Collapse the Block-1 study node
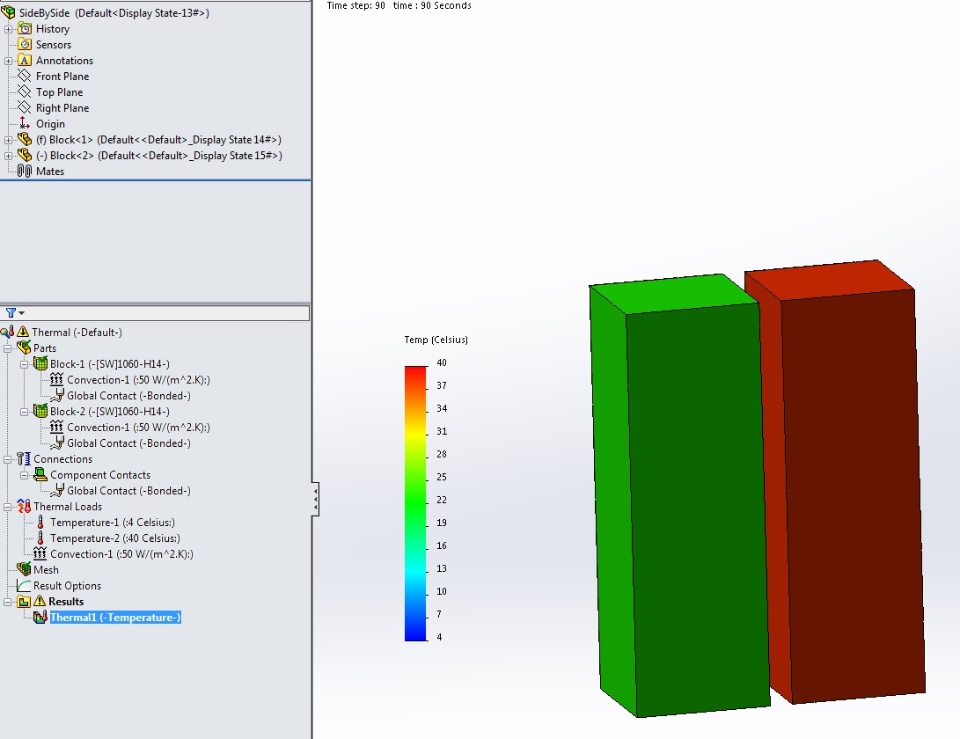The height and width of the screenshot is (739, 960). [24, 364]
